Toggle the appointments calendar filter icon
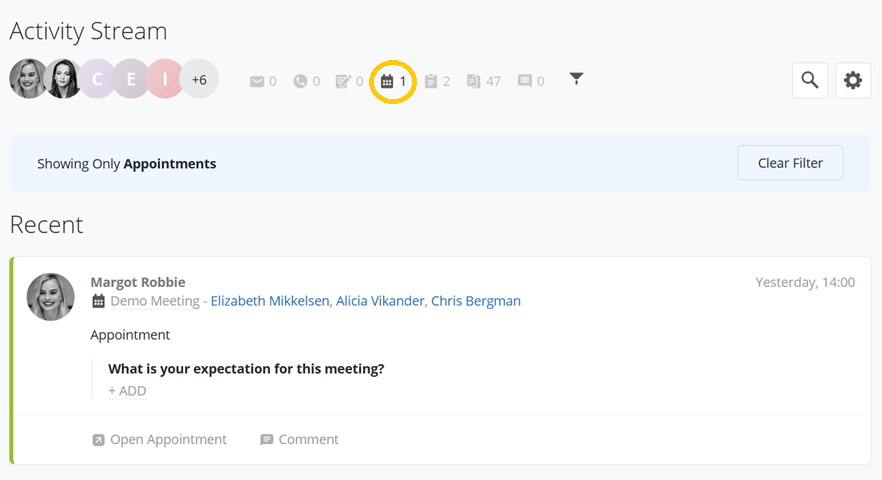Screen dimensions: 882x480 [387, 82]
